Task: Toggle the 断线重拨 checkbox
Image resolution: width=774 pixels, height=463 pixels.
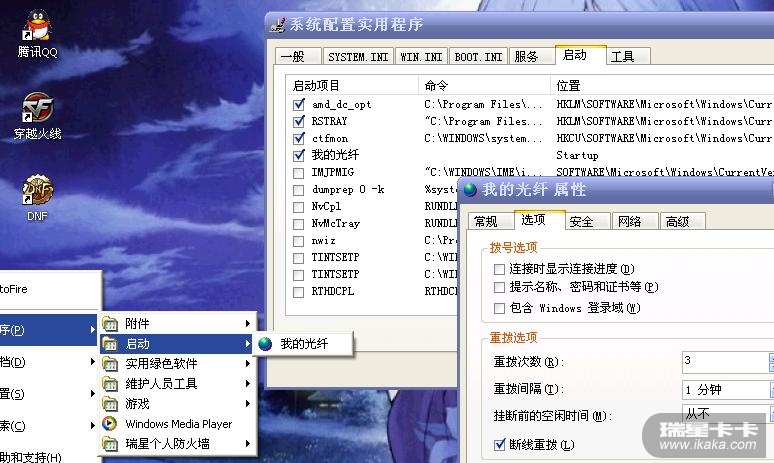Action: coord(500,444)
